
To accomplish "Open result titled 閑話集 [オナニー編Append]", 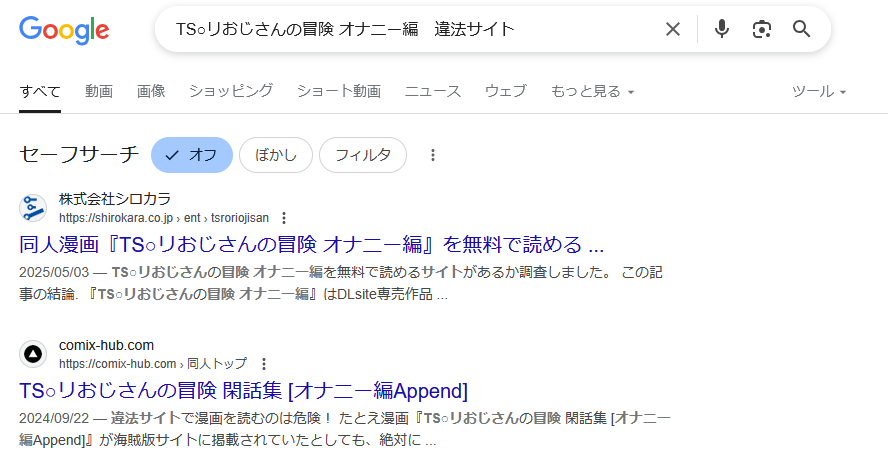I will (244, 391).
